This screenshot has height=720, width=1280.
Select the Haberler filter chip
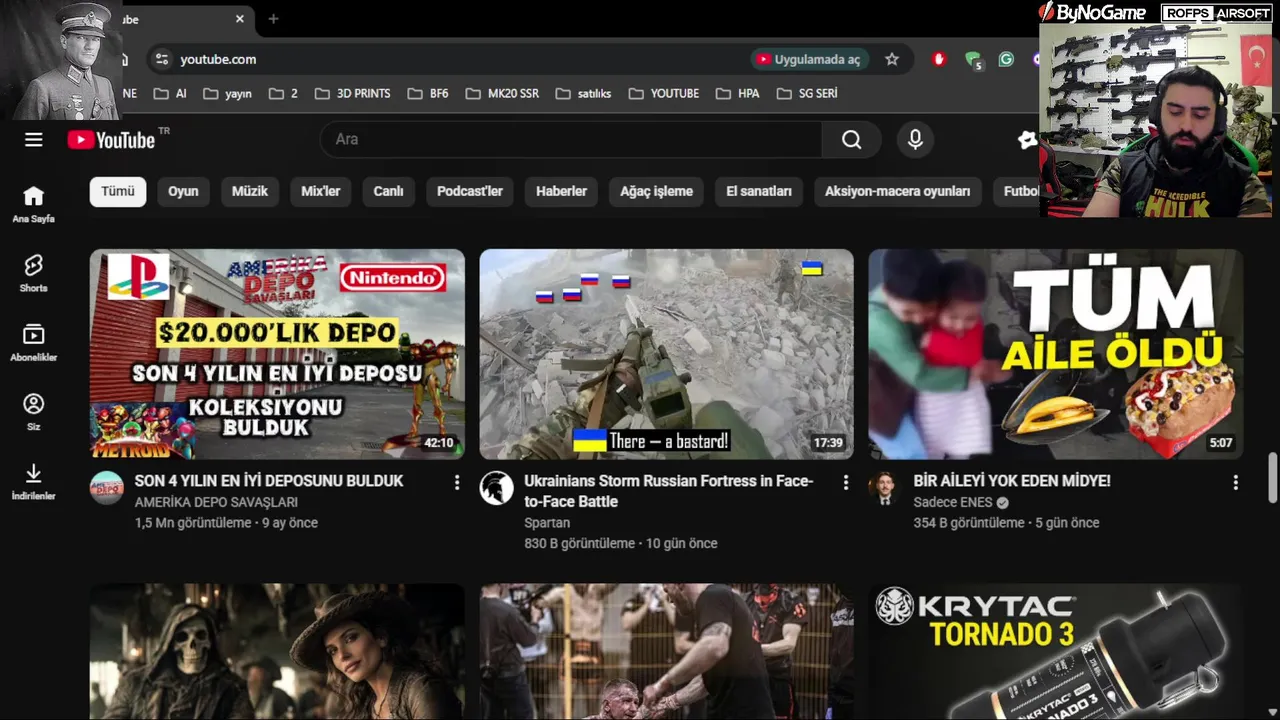click(x=561, y=192)
